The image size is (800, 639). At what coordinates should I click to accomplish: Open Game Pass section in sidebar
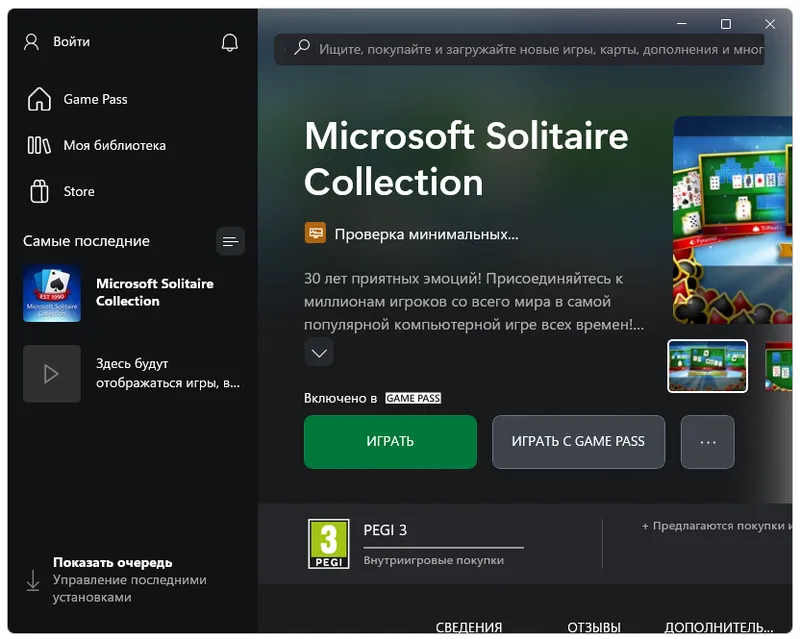(95, 99)
